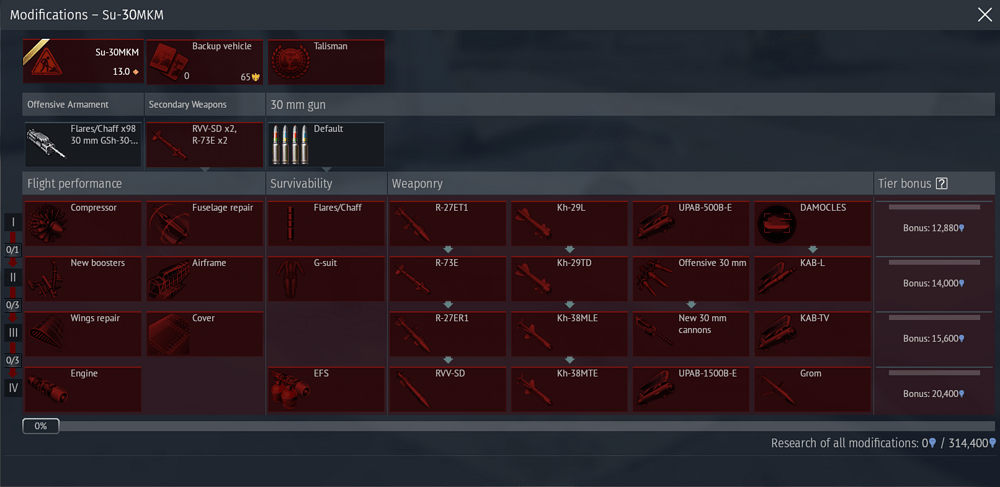Click the Talisman button
This screenshot has width=1000, height=487.
[325, 62]
